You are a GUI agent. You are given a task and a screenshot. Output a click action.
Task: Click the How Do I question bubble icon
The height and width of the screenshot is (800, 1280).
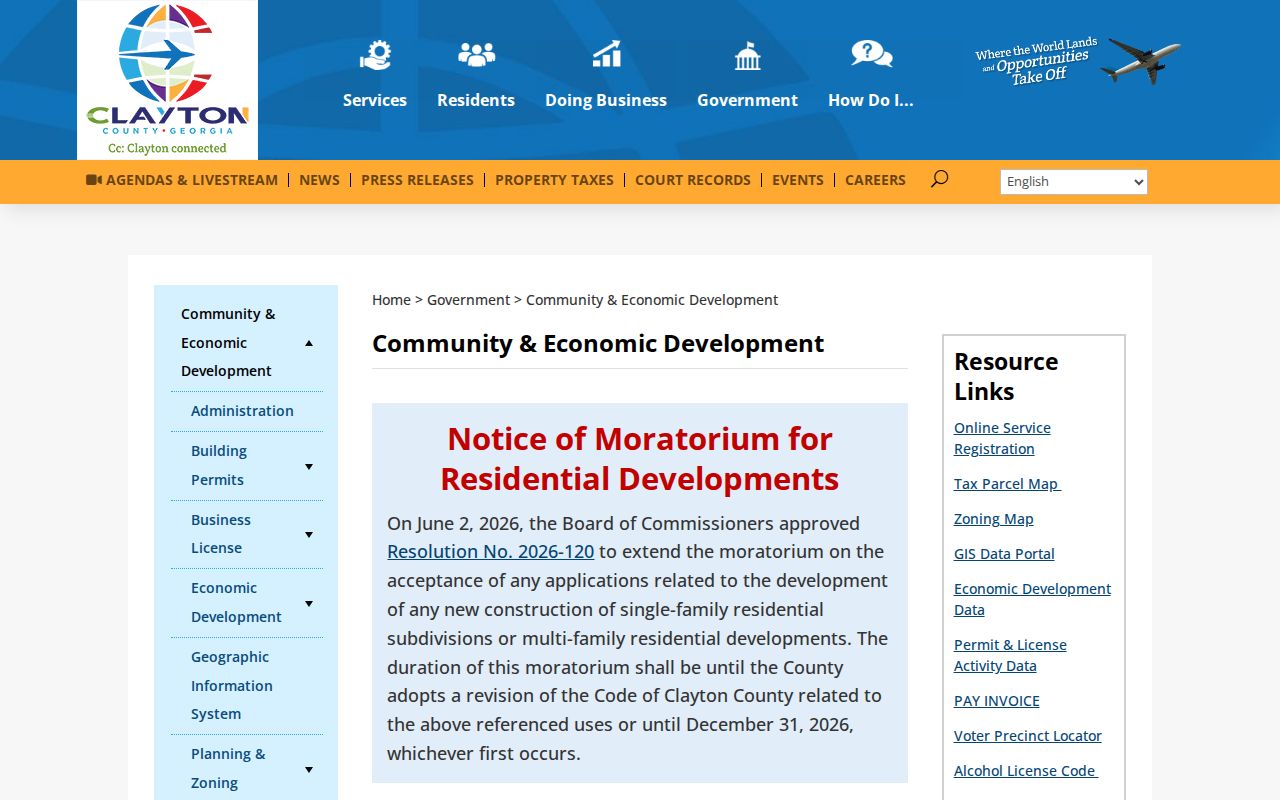[871, 54]
